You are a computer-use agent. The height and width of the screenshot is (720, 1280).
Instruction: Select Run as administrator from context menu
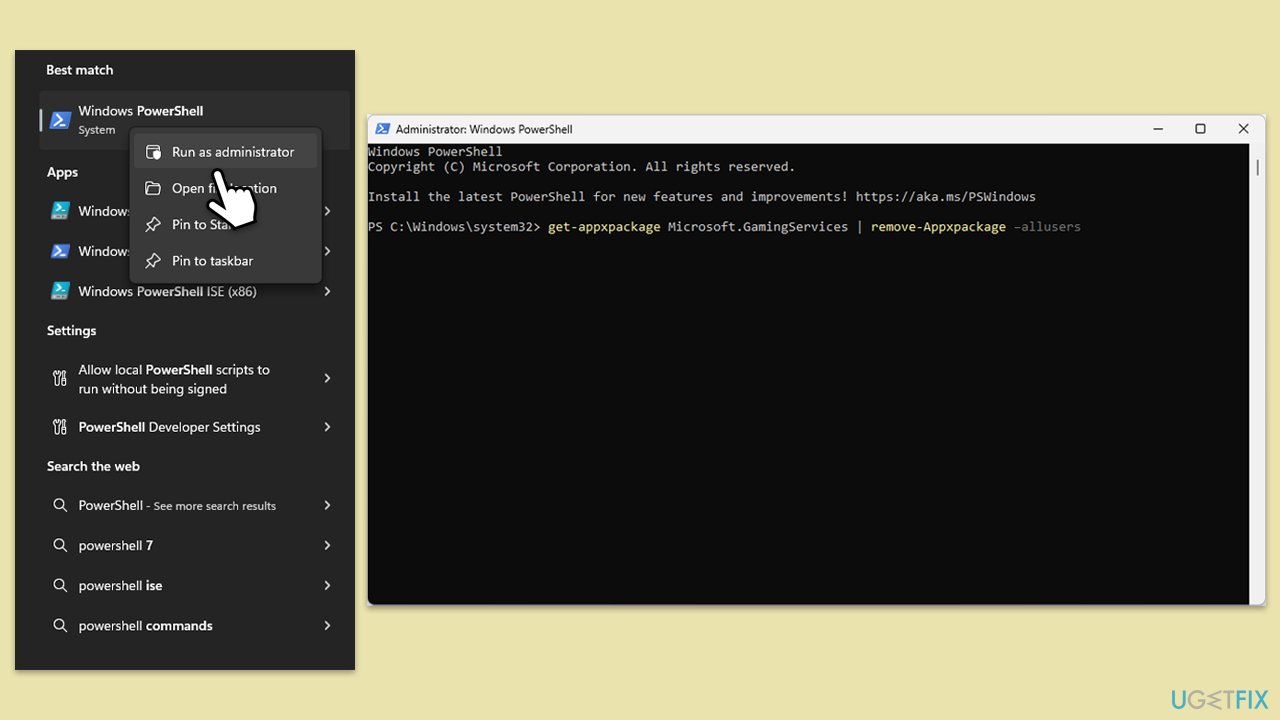point(233,152)
